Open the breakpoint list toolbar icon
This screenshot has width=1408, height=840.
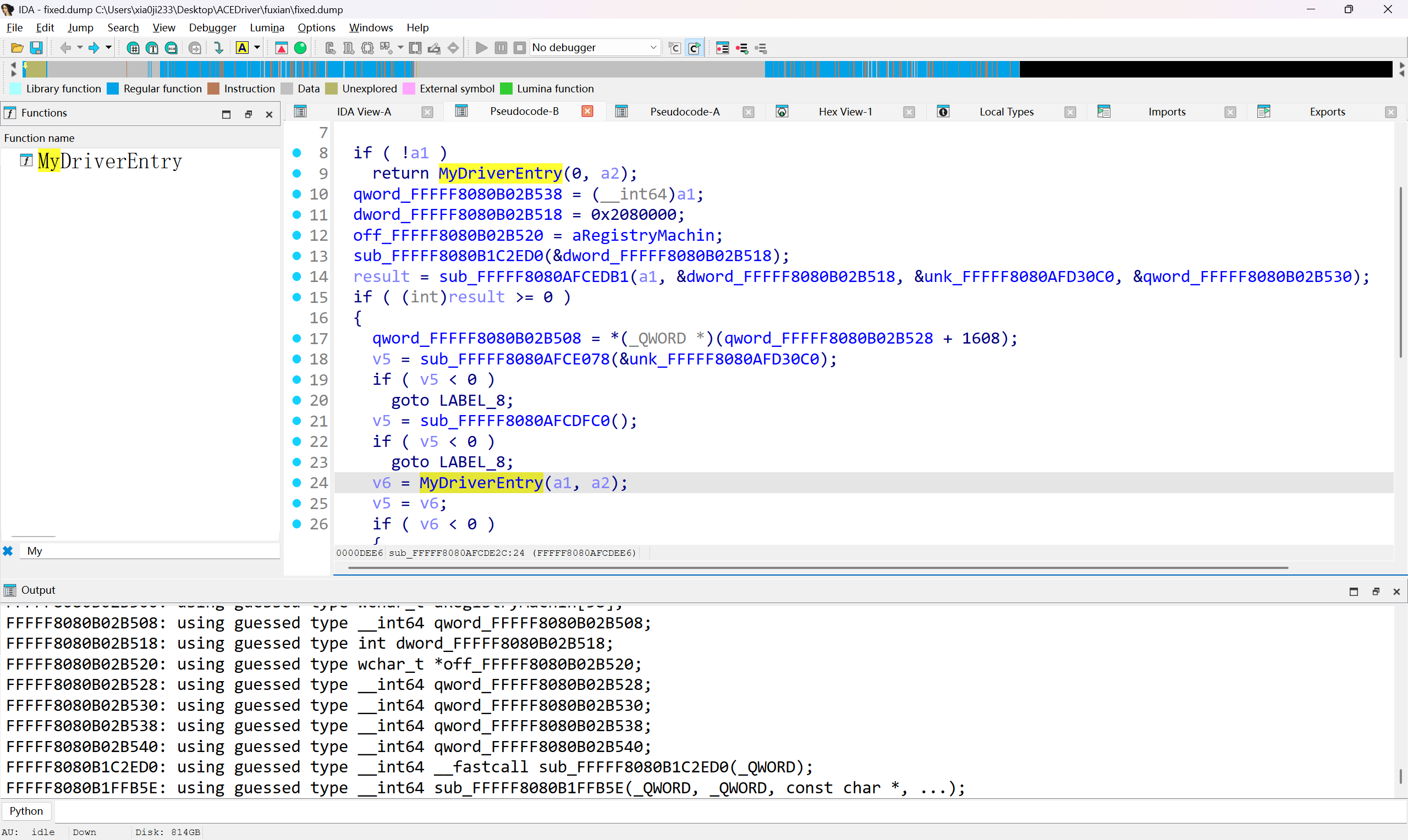[x=722, y=48]
